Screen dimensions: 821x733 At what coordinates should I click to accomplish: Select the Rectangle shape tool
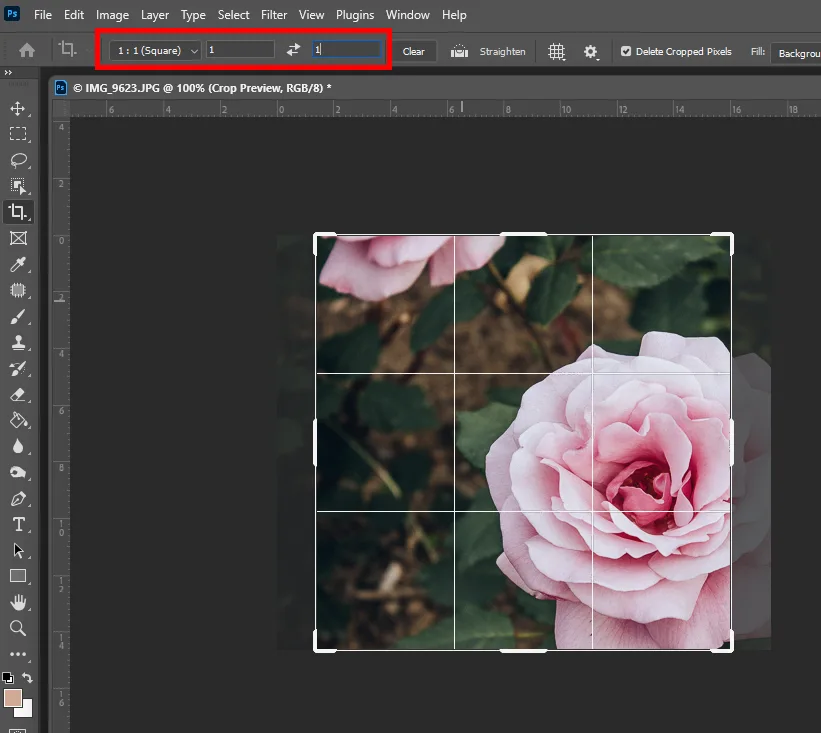[18, 576]
